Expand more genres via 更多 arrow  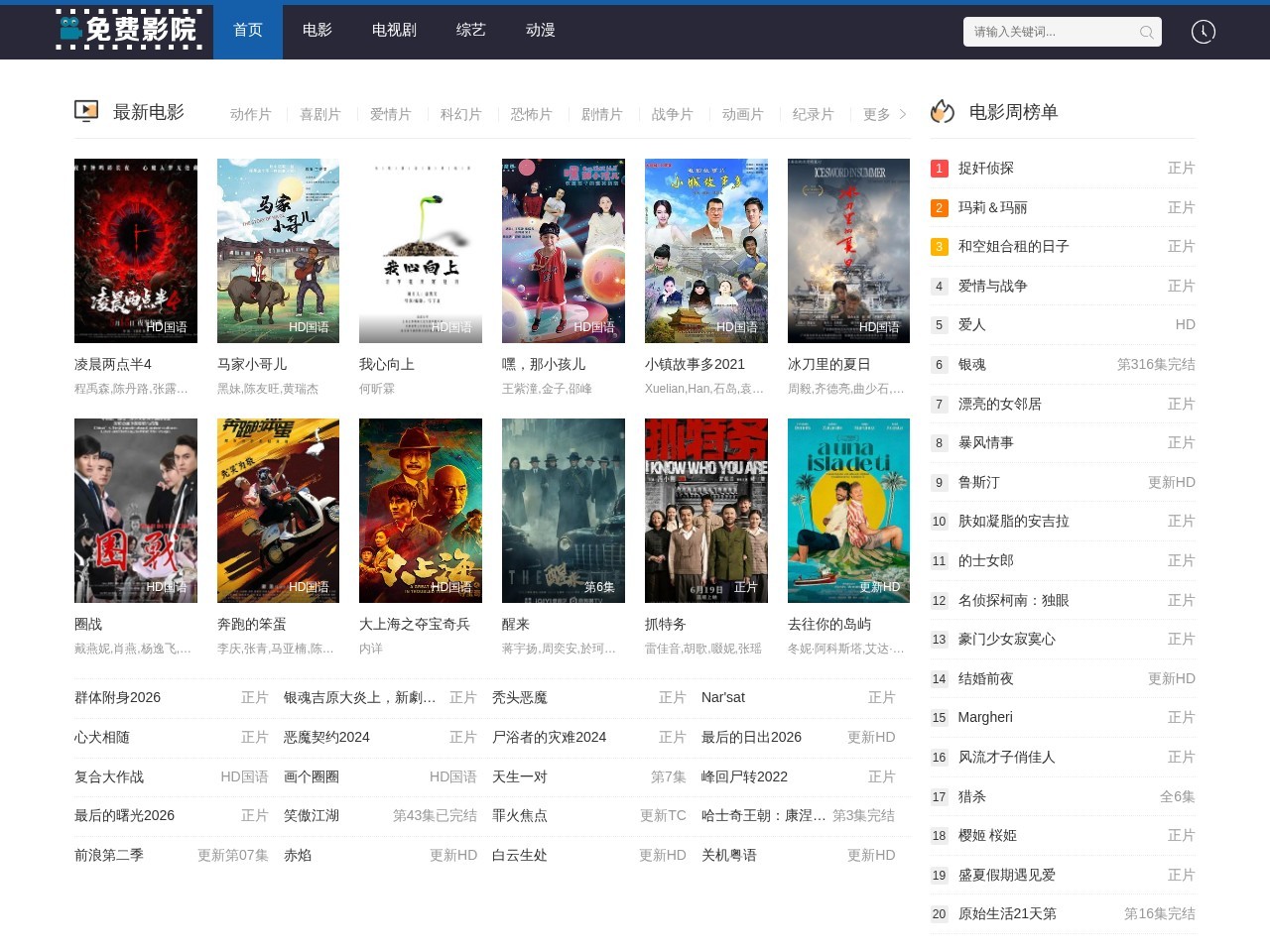[885, 114]
